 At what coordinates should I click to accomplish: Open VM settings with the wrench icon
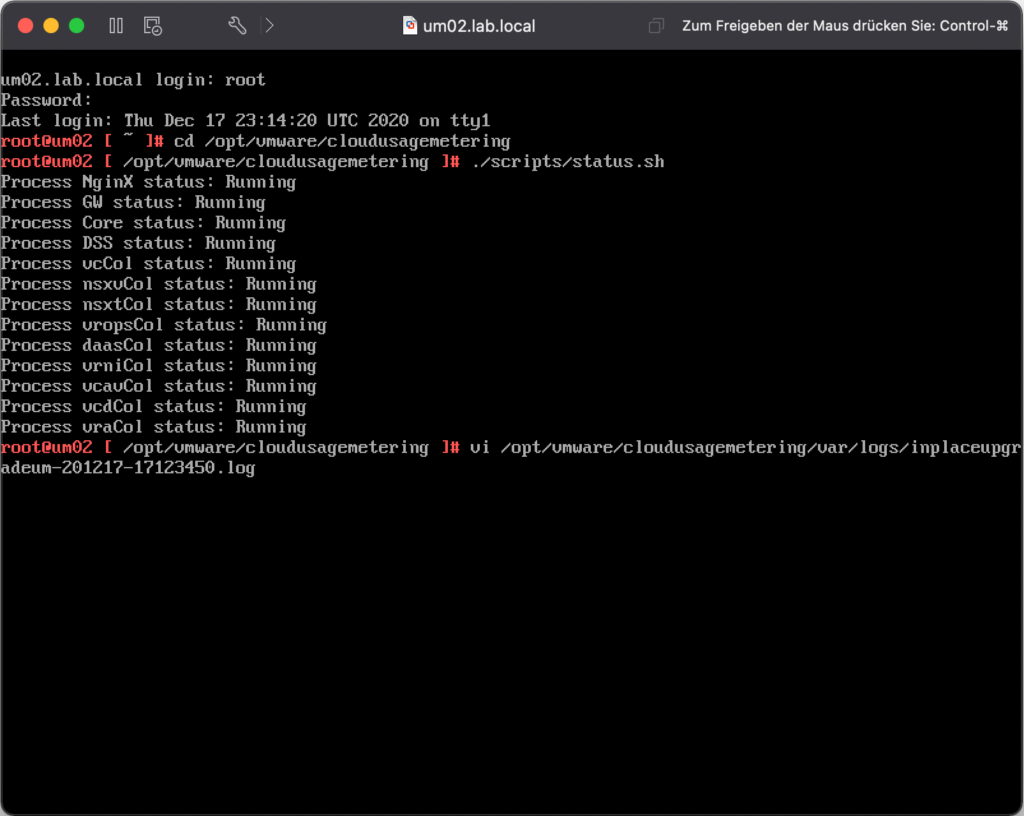point(237,25)
